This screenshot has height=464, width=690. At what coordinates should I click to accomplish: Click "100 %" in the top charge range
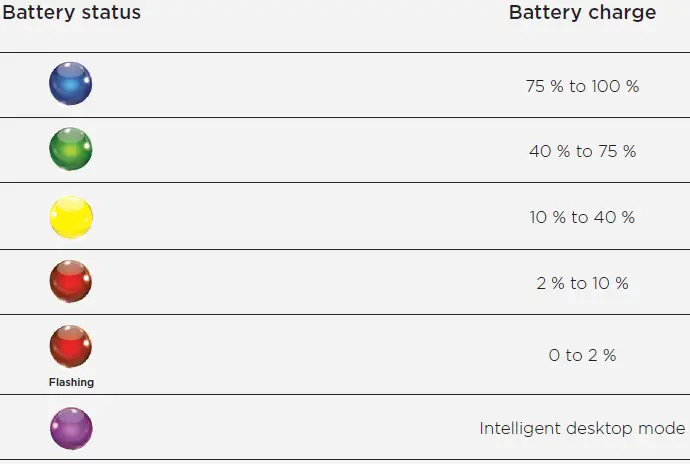tap(616, 86)
